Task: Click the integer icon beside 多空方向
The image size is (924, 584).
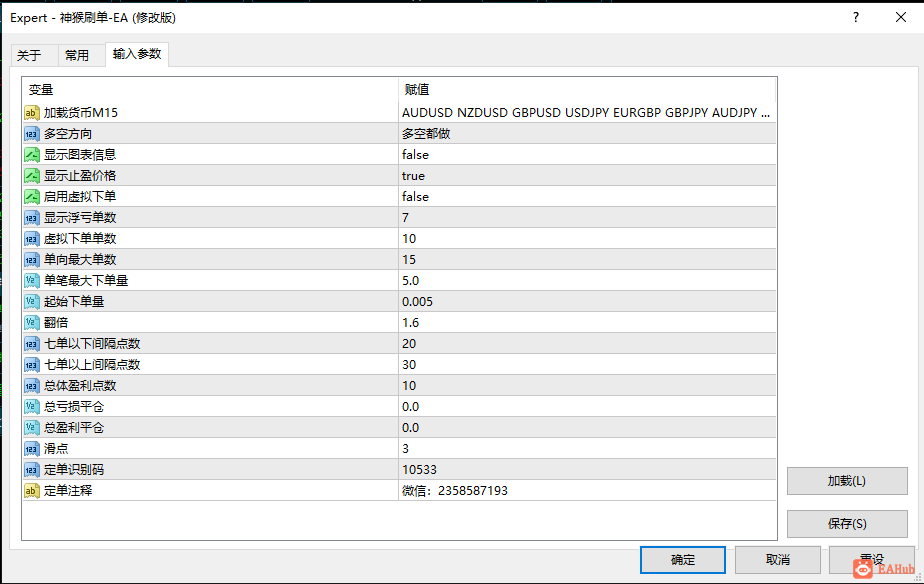Action: 32,134
